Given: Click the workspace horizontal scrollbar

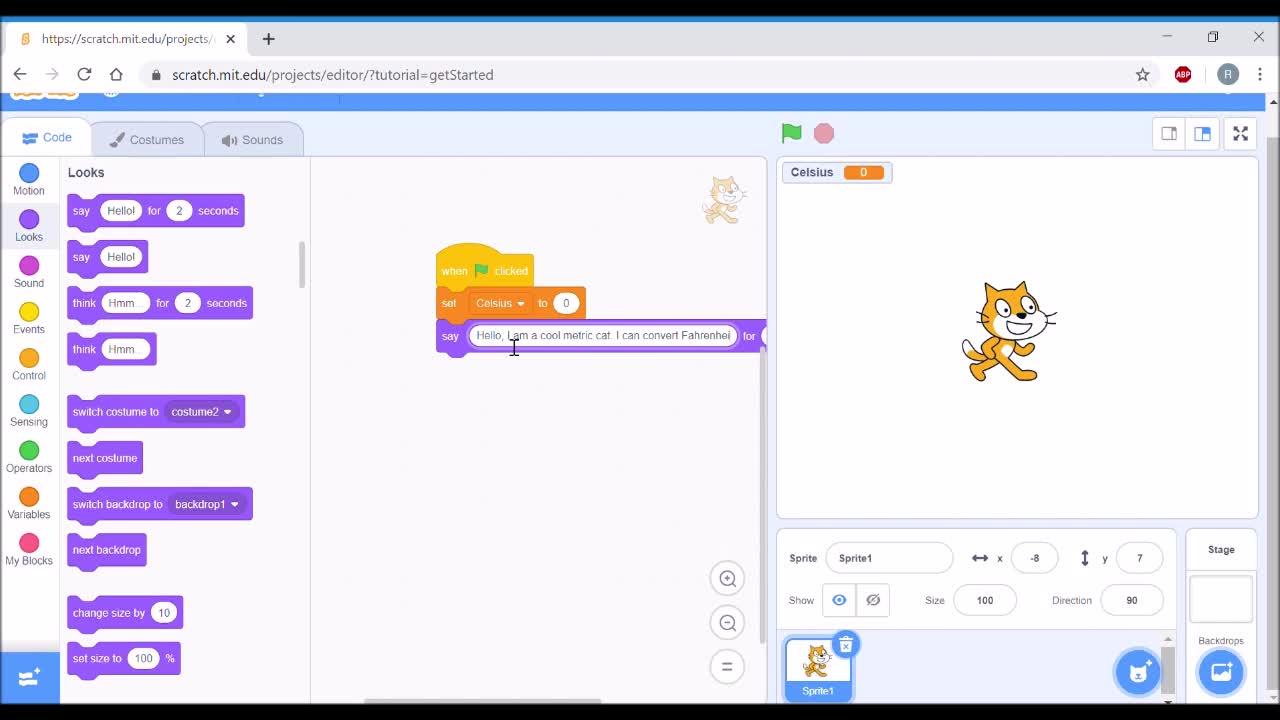Looking at the screenshot, I should [482, 701].
